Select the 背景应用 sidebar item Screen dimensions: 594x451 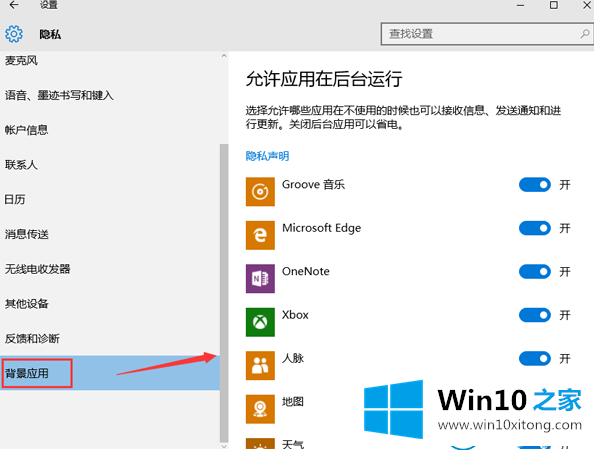(110, 373)
